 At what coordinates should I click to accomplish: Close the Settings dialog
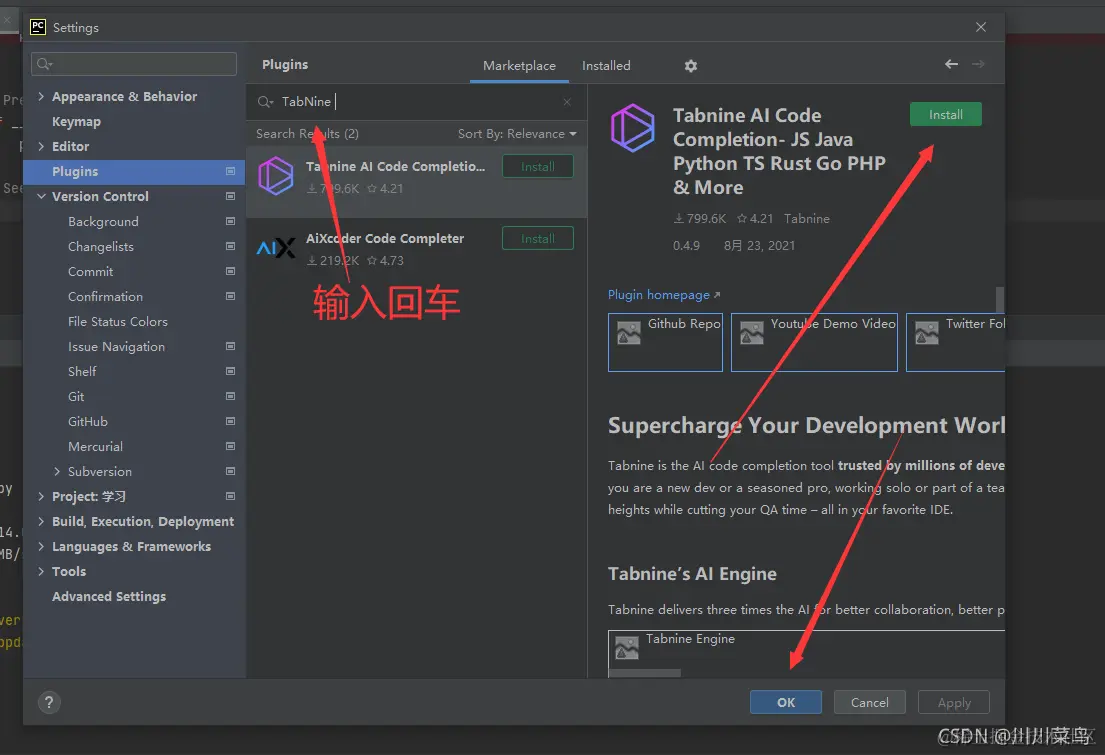(980, 27)
